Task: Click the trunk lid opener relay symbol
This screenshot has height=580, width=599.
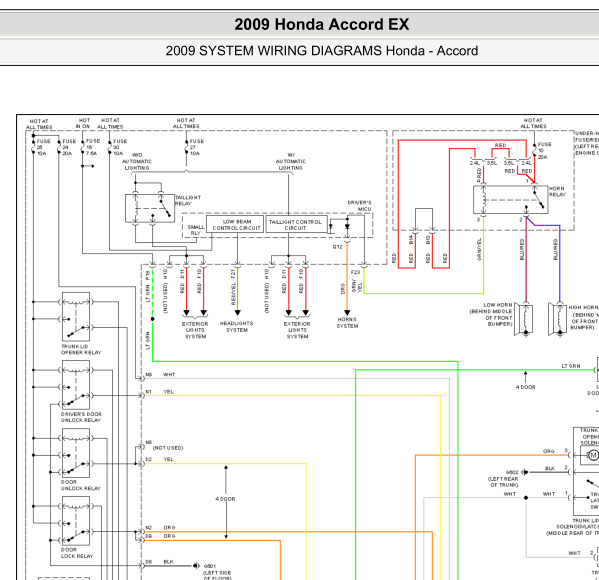Action: (x=76, y=317)
